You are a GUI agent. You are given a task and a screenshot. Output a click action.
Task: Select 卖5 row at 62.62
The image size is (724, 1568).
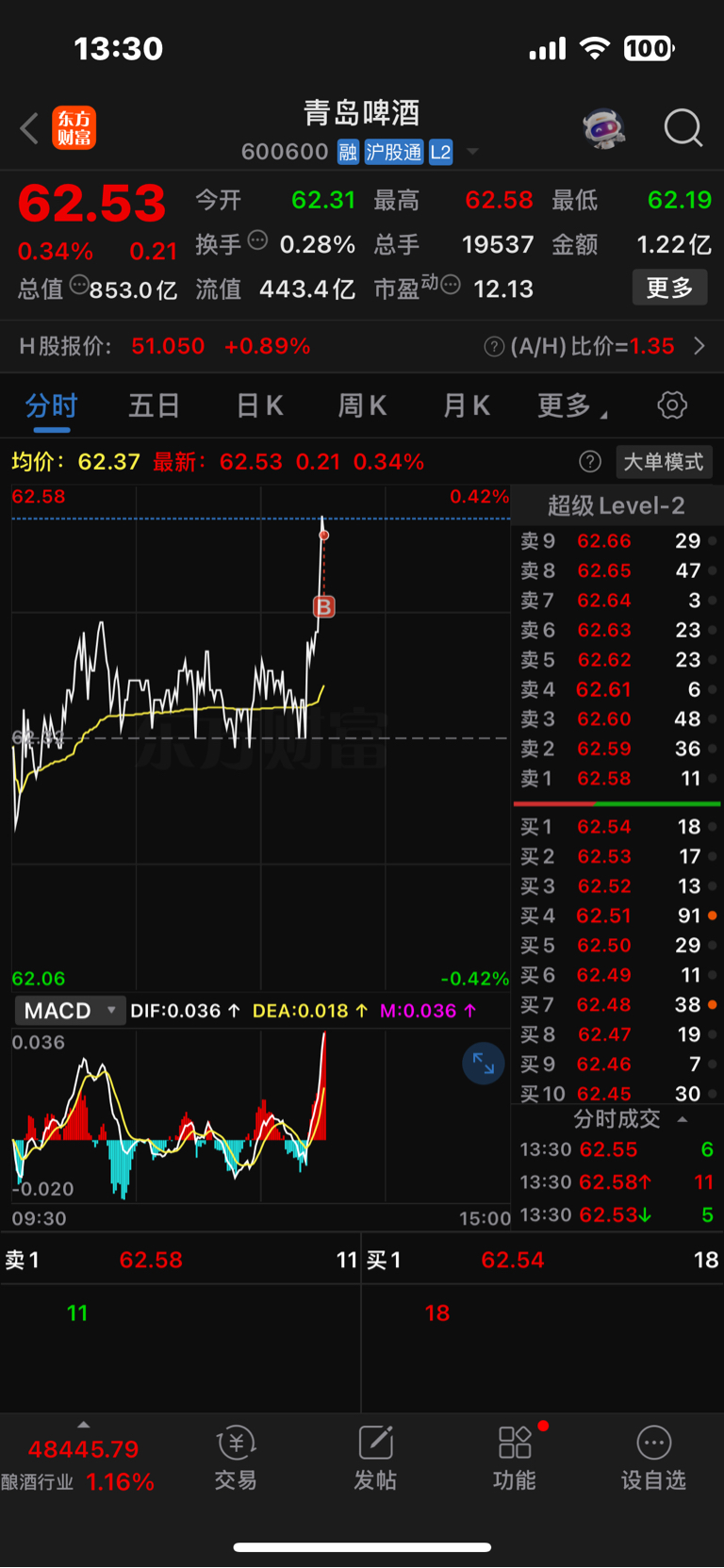(x=618, y=660)
